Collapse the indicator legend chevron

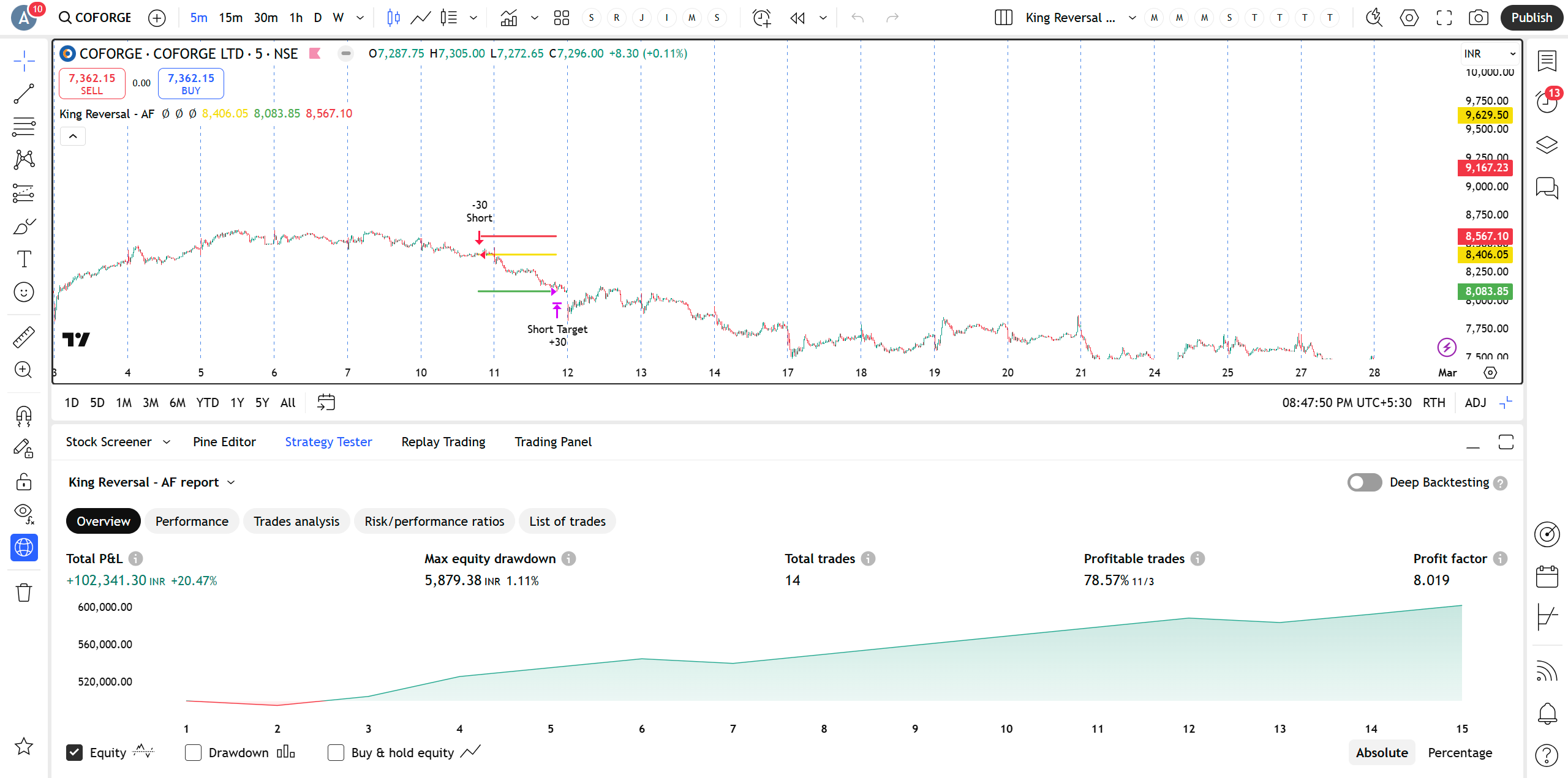click(x=73, y=136)
